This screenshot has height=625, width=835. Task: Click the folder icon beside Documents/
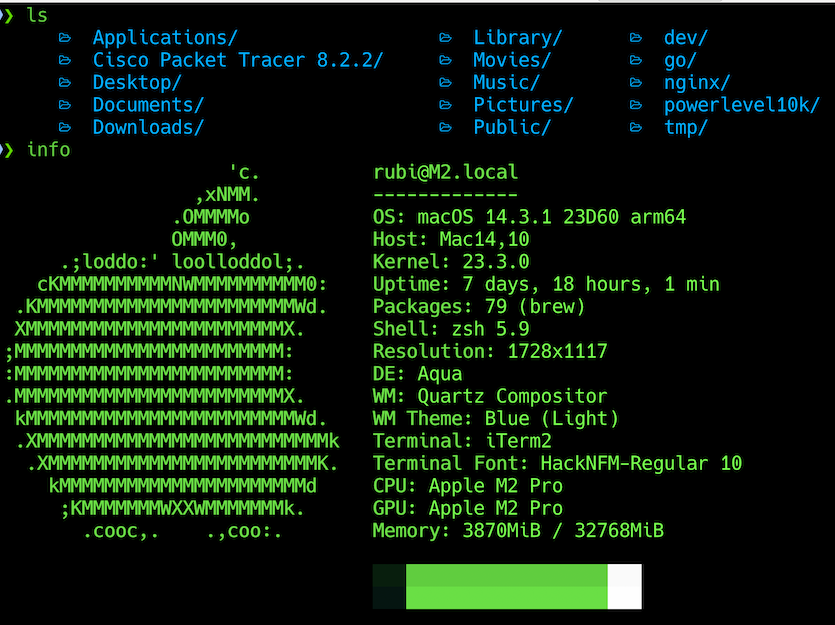[65, 105]
